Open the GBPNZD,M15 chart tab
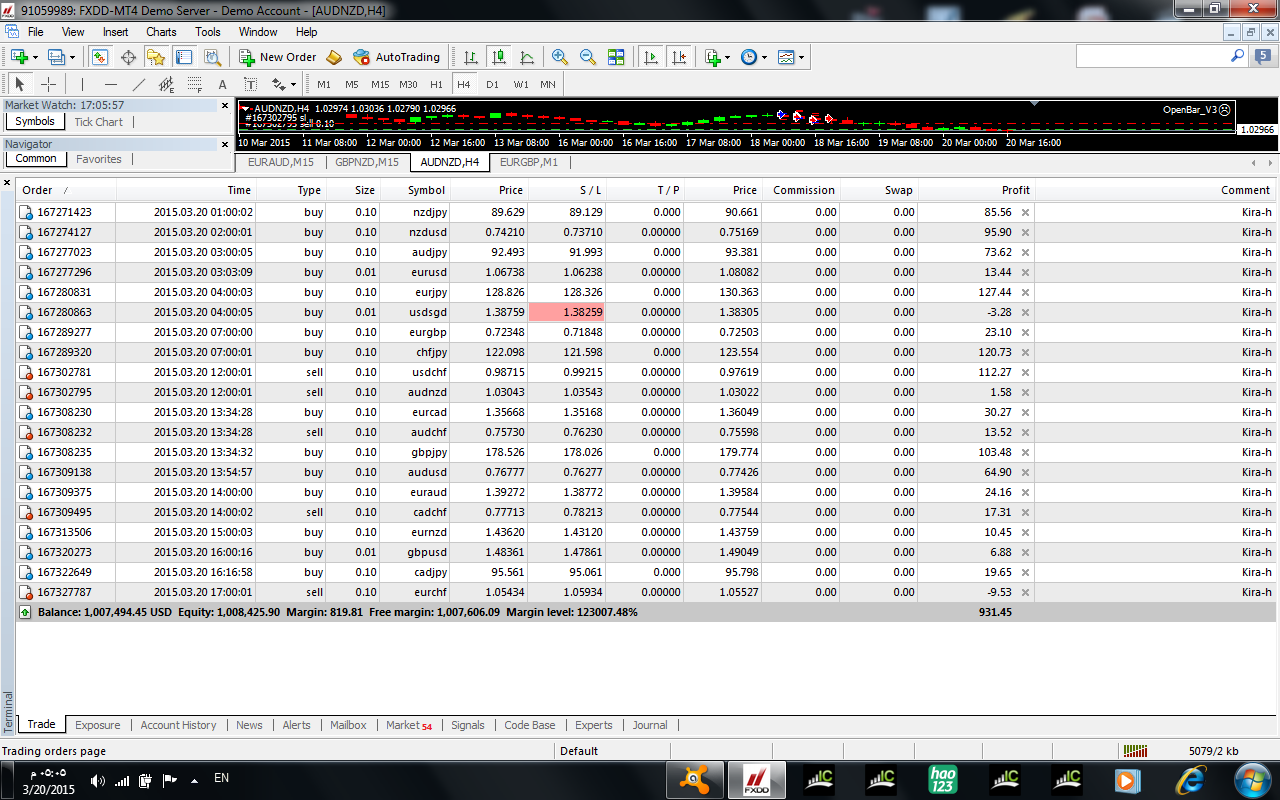The width and height of the screenshot is (1280, 800). coord(367,162)
